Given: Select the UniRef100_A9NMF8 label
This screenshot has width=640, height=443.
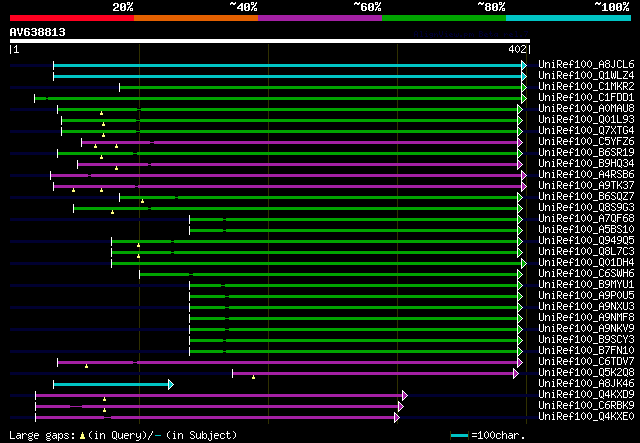Looking at the screenshot, I should (x=586, y=318).
